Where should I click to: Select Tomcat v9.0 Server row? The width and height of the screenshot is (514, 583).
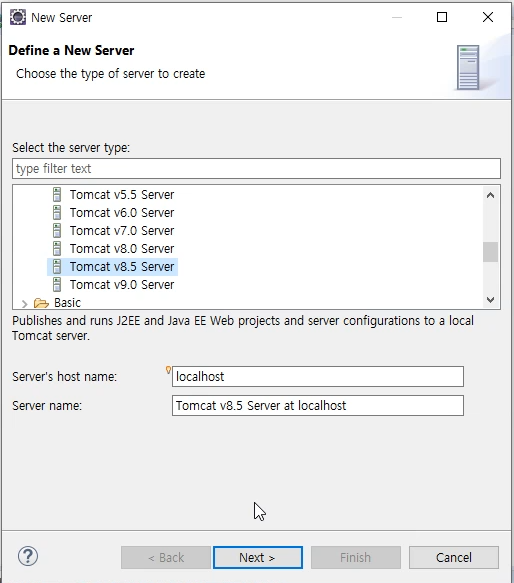click(x=113, y=284)
